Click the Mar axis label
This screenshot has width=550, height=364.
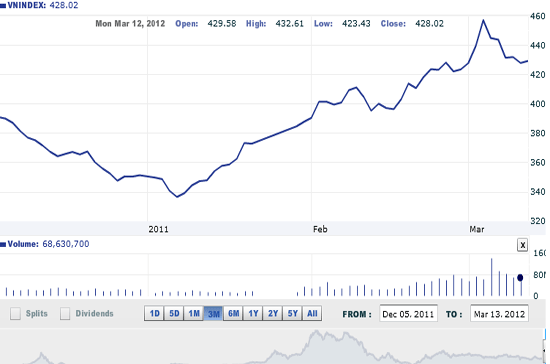pos(477,229)
